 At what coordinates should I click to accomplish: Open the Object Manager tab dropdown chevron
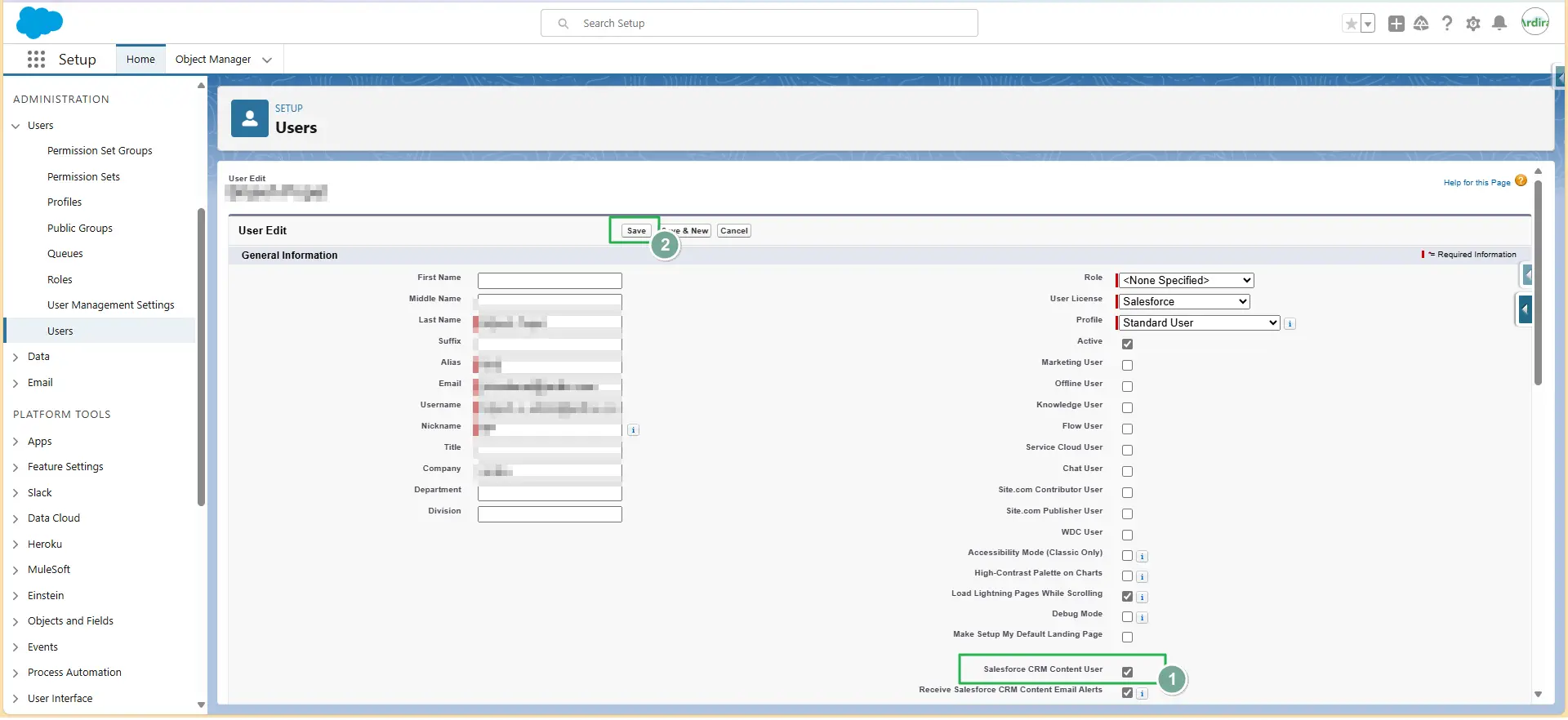267,60
